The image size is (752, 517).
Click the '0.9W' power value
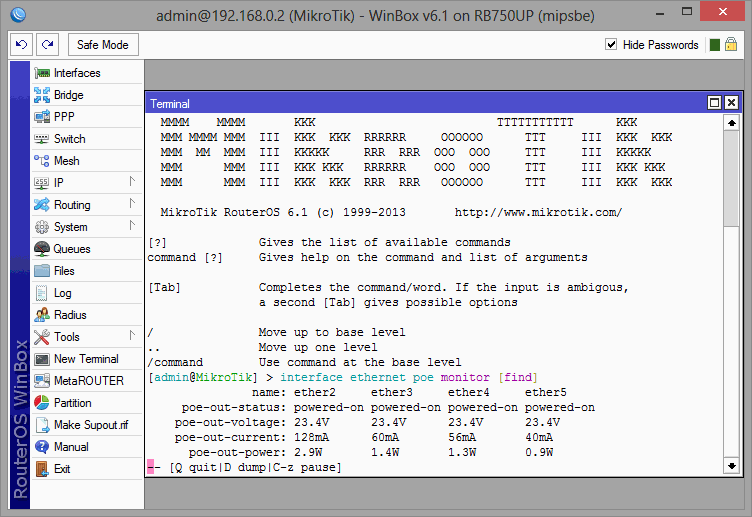(539, 452)
